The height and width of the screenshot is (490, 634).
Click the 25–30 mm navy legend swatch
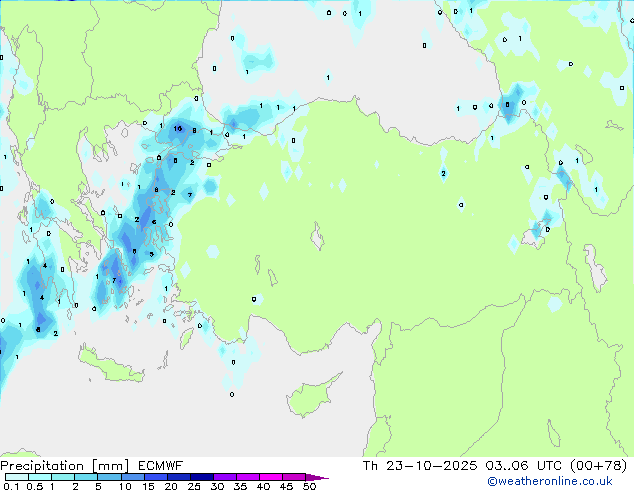pos(202,477)
